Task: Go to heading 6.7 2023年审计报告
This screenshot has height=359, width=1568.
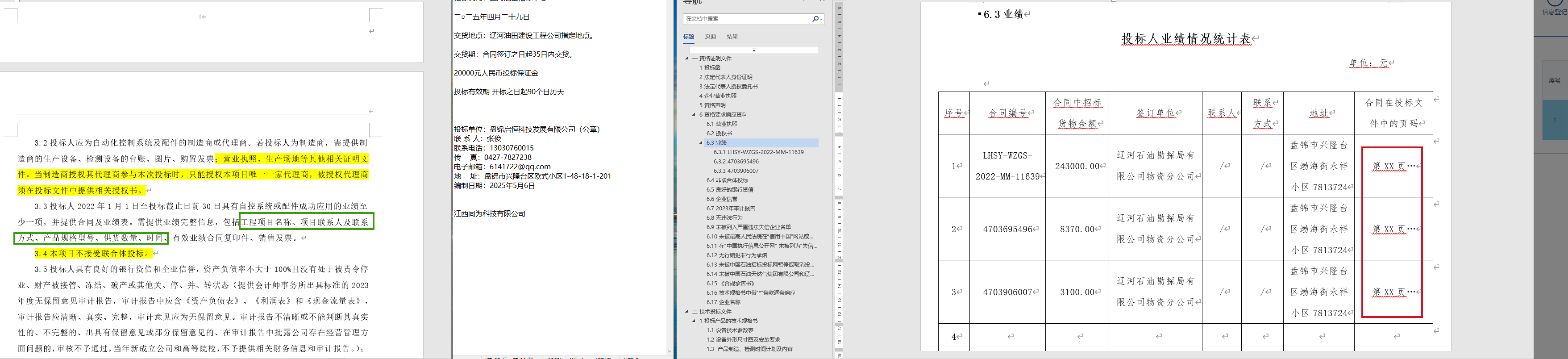Action: click(x=730, y=208)
